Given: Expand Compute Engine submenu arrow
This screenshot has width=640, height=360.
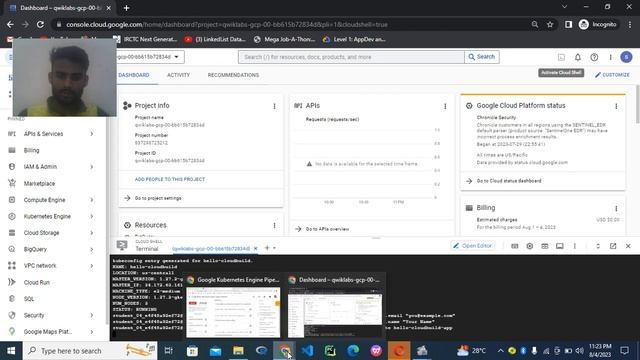Looking at the screenshot, I should [x=92, y=200].
